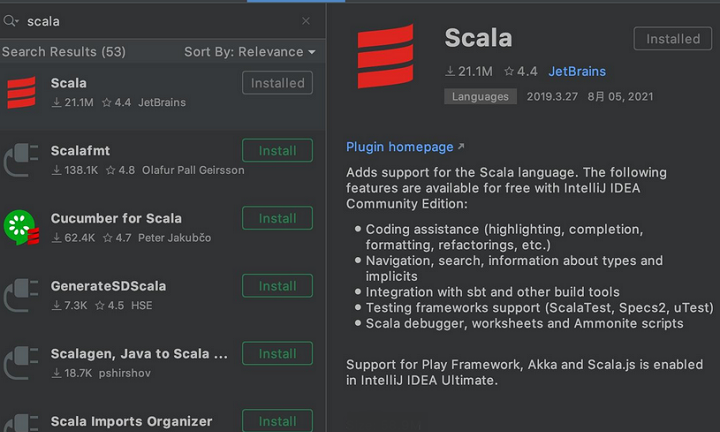This screenshot has height=432, width=720.
Task: Click Scalafmt 138.1K downloads count
Action: [75, 170]
